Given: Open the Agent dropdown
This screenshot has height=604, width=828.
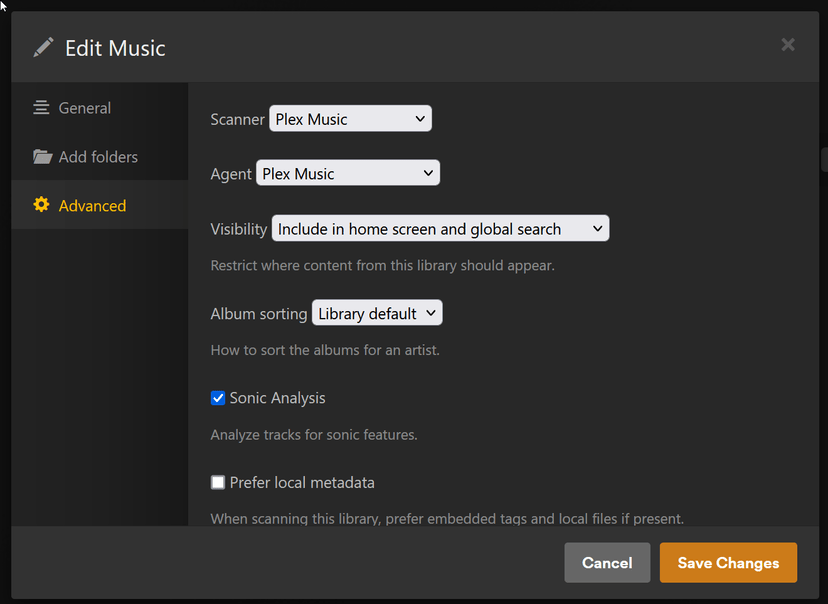Looking at the screenshot, I should (x=348, y=174).
